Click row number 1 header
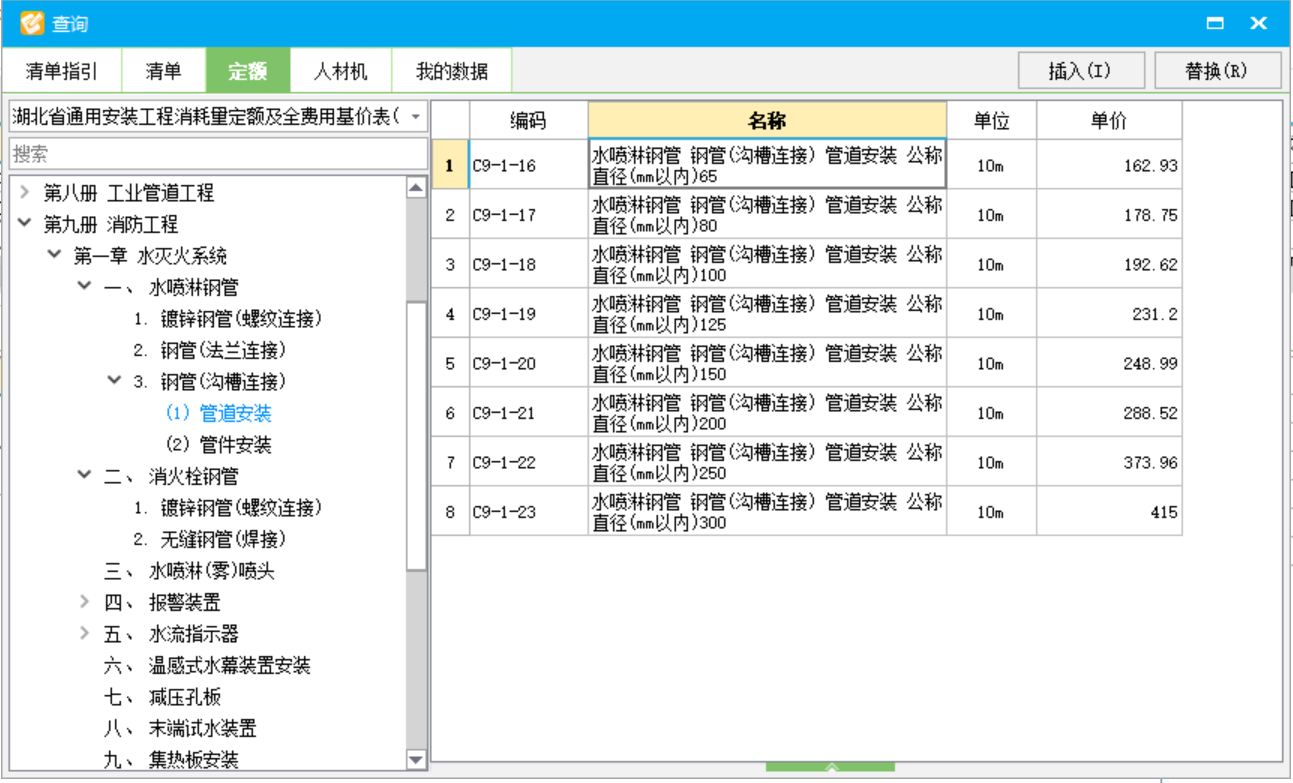 click(x=450, y=165)
